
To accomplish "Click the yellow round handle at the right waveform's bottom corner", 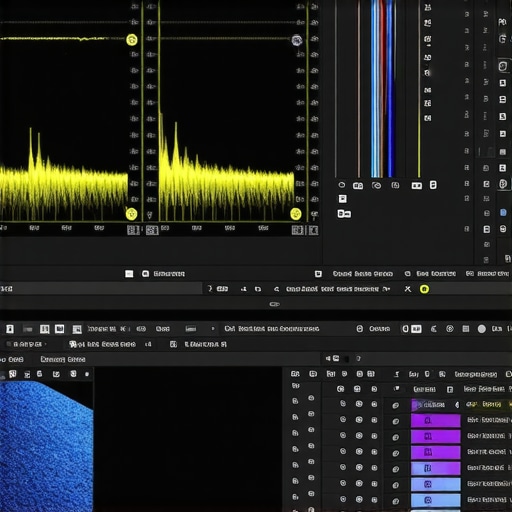I will 296,214.
